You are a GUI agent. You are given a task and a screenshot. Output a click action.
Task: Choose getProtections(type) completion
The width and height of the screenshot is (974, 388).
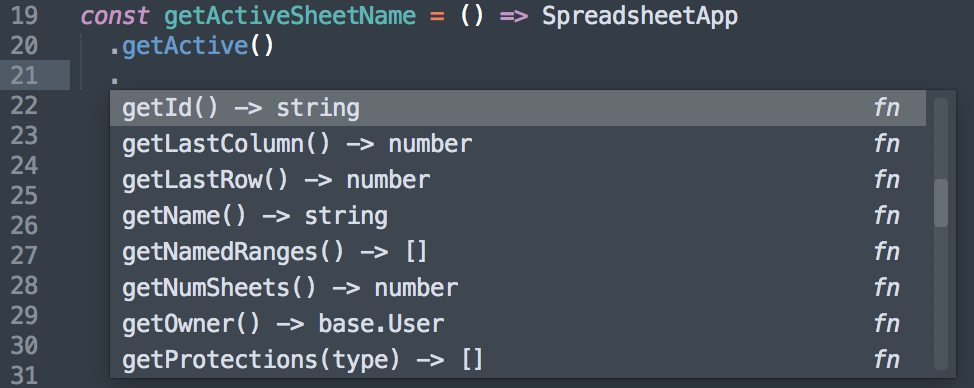(x=517, y=360)
